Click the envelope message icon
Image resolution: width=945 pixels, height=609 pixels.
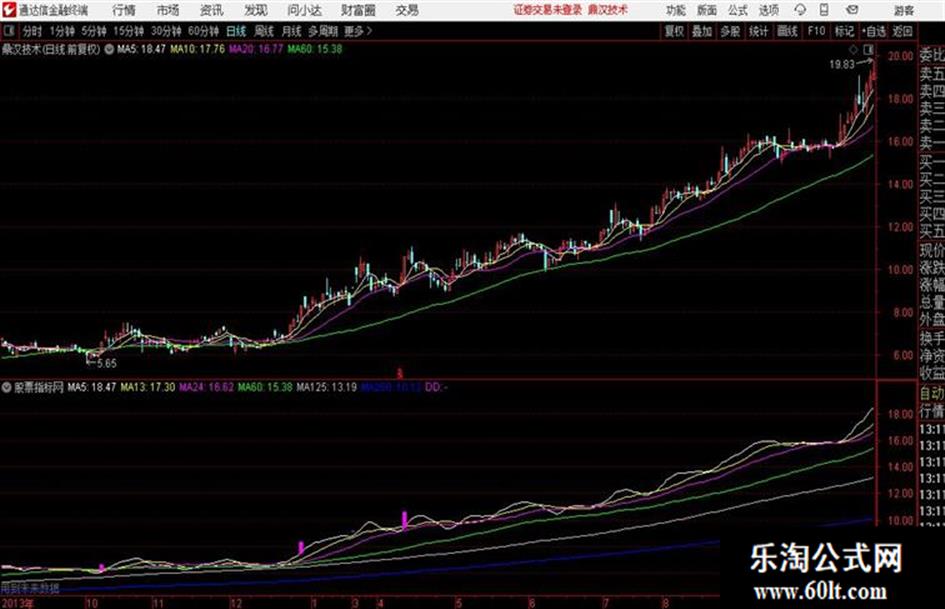(x=852, y=10)
